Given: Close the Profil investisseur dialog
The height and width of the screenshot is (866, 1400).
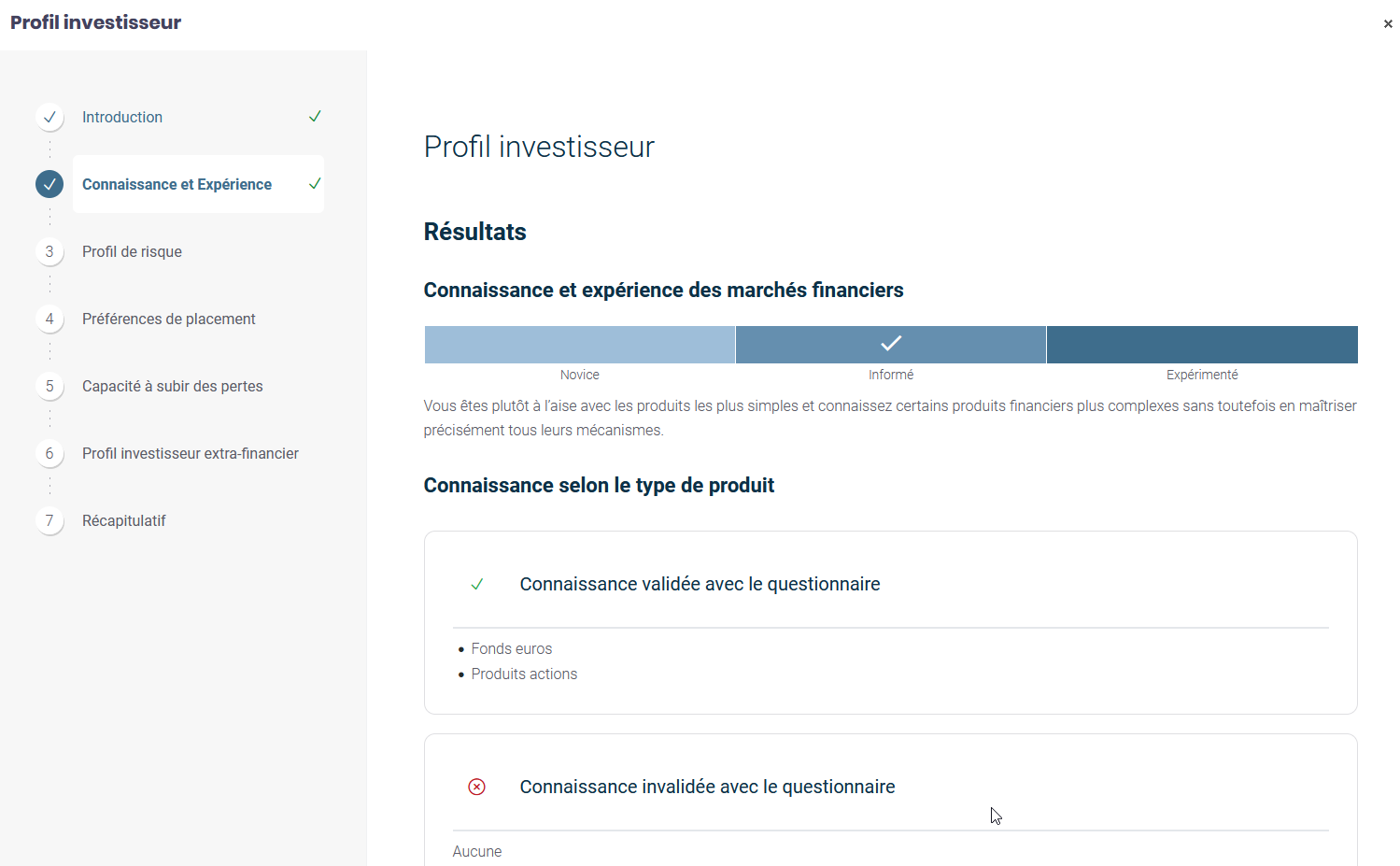Looking at the screenshot, I should [x=1387, y=24].
